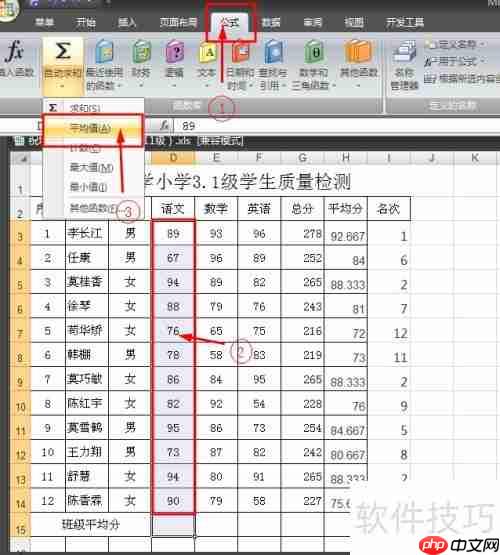Select column D header
Viewport: 500px width, 555px height.
[x=173, y=158]
